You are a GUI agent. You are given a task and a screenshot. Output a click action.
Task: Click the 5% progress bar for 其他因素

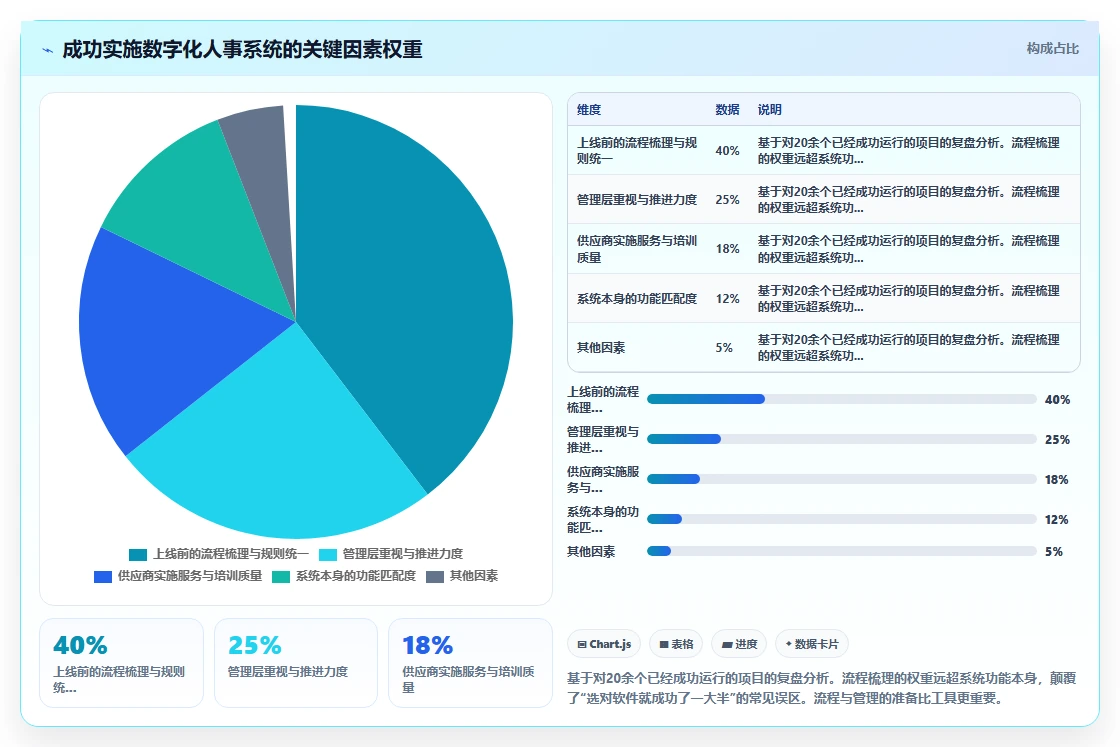point(841,551)
